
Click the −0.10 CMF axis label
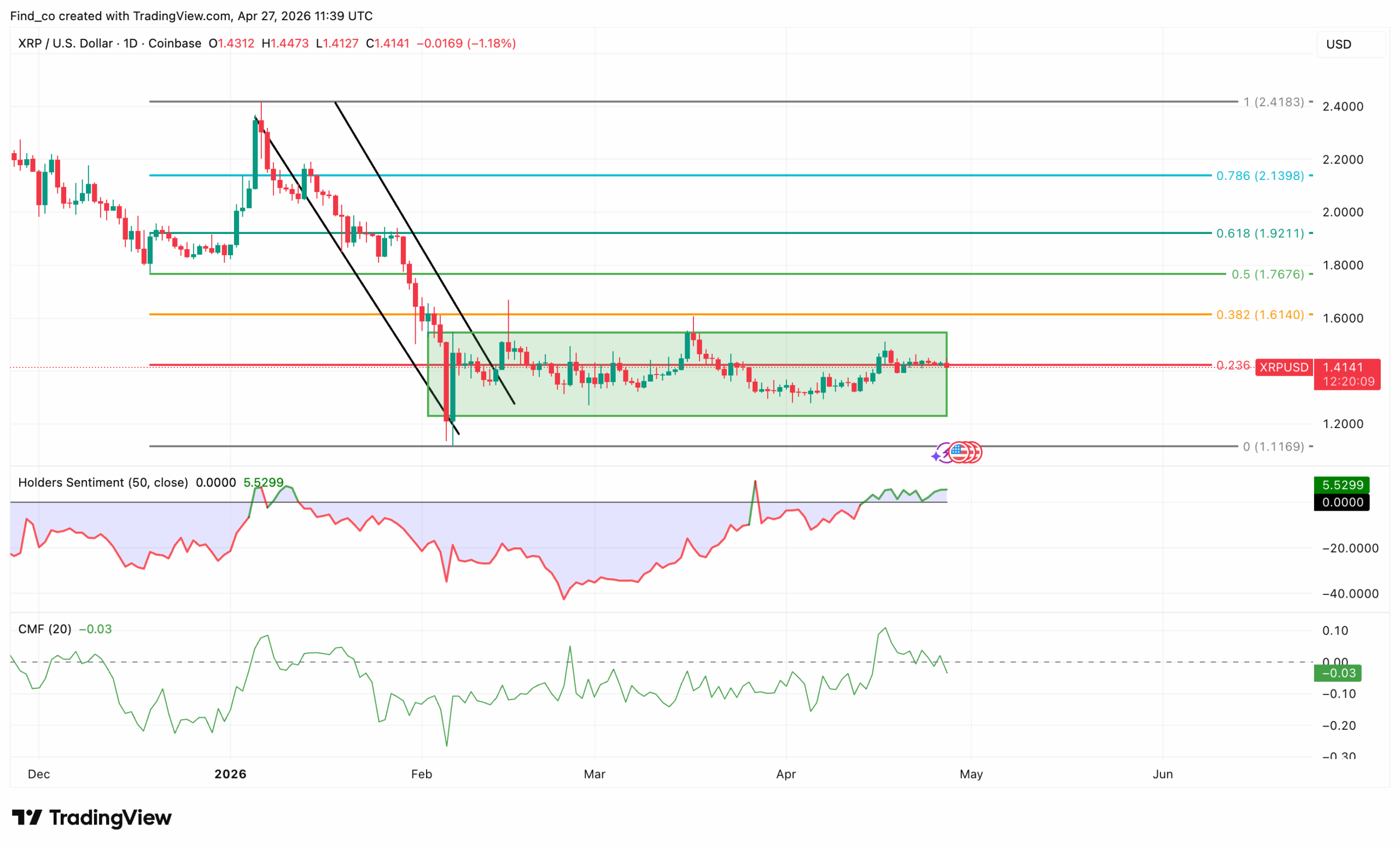1339,693
